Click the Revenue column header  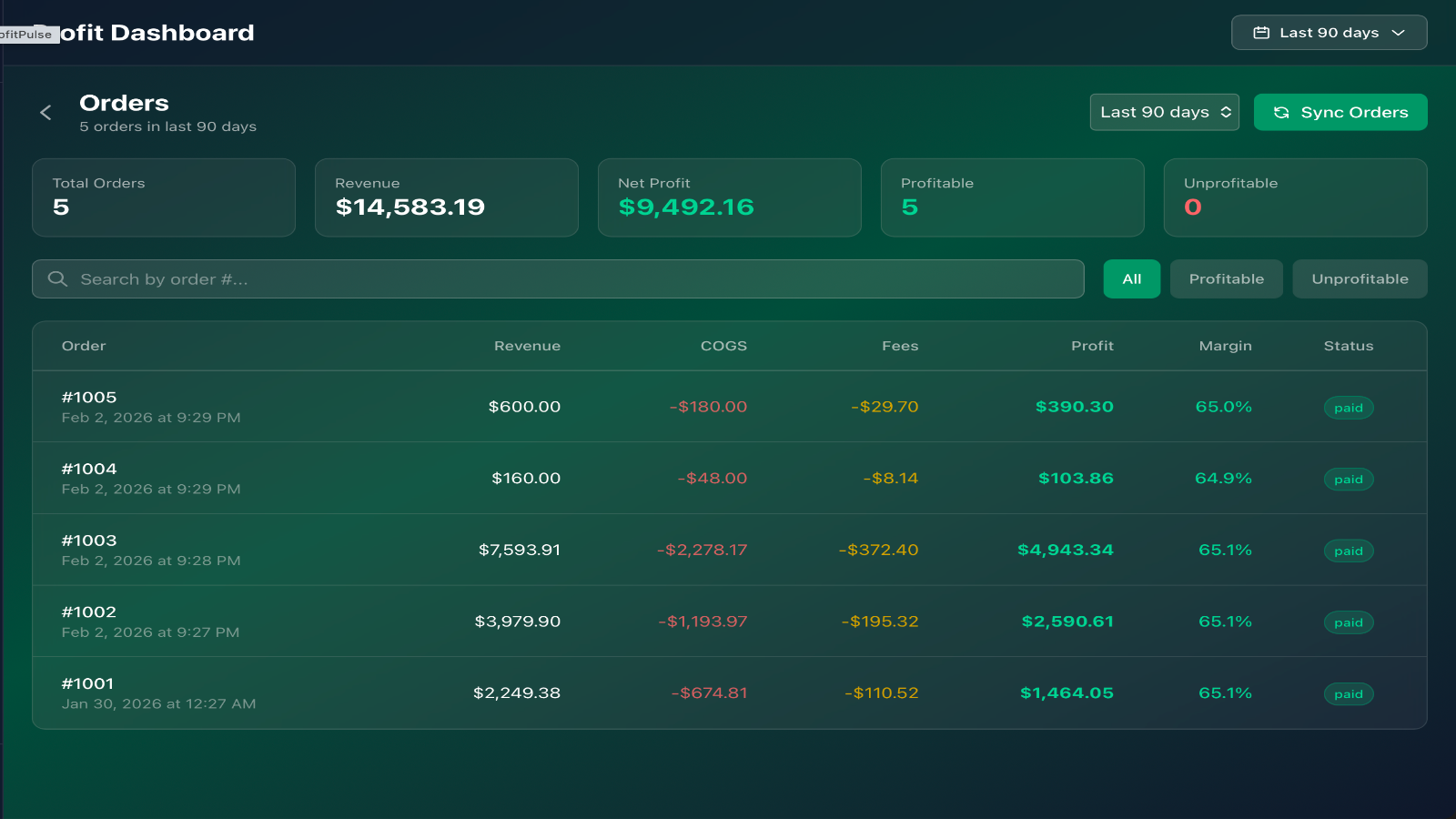point(527,346)
